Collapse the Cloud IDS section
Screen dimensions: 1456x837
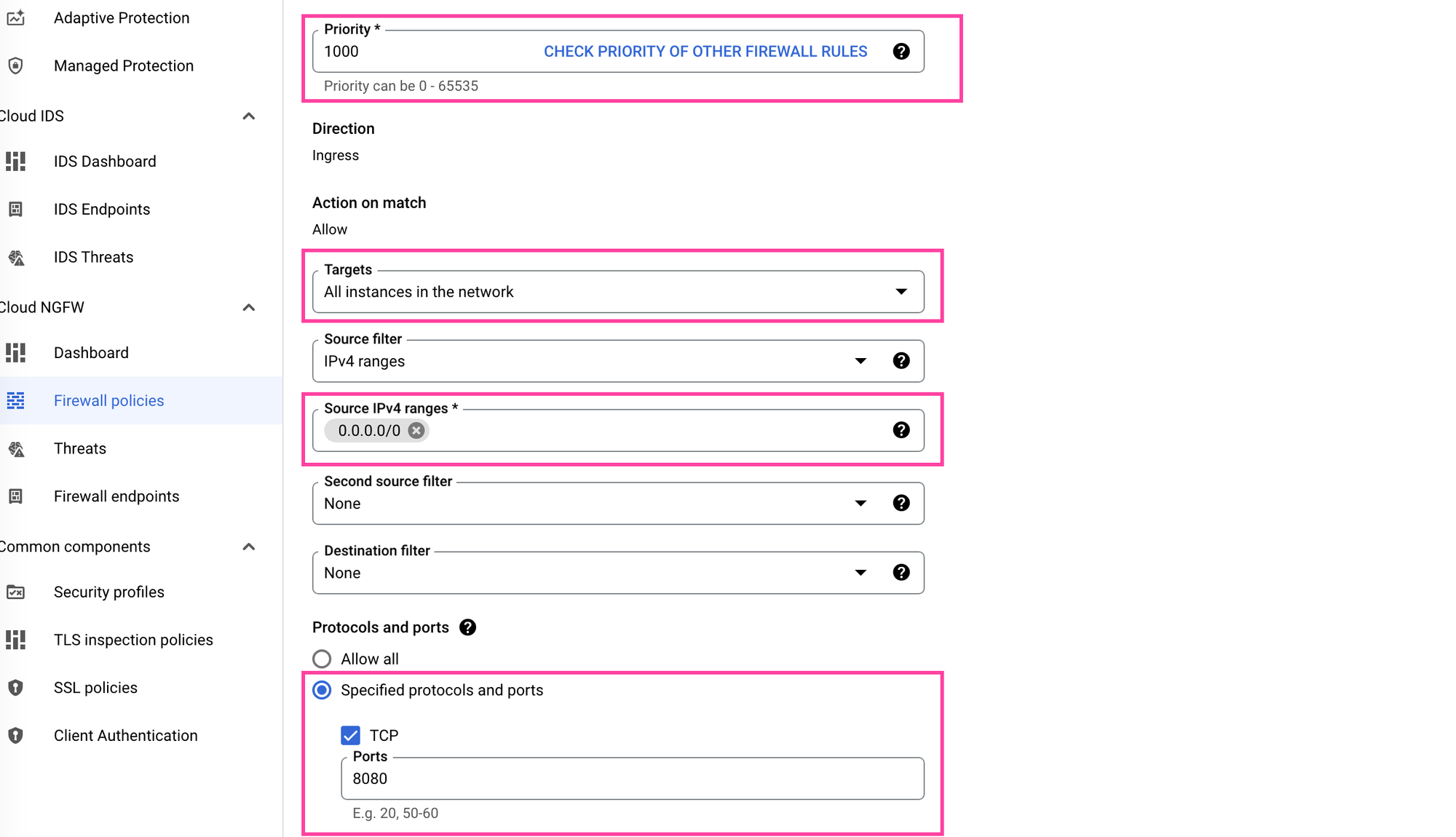click(x=249, y=116)
